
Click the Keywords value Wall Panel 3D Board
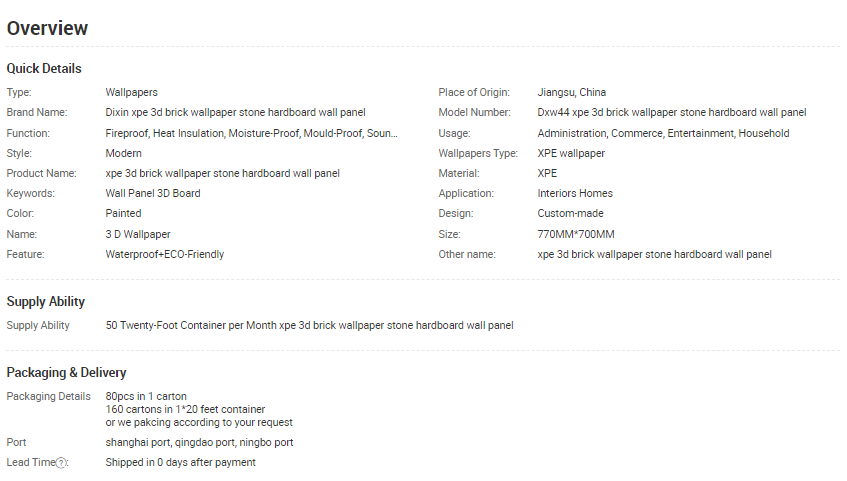click(x=153, y=193)
